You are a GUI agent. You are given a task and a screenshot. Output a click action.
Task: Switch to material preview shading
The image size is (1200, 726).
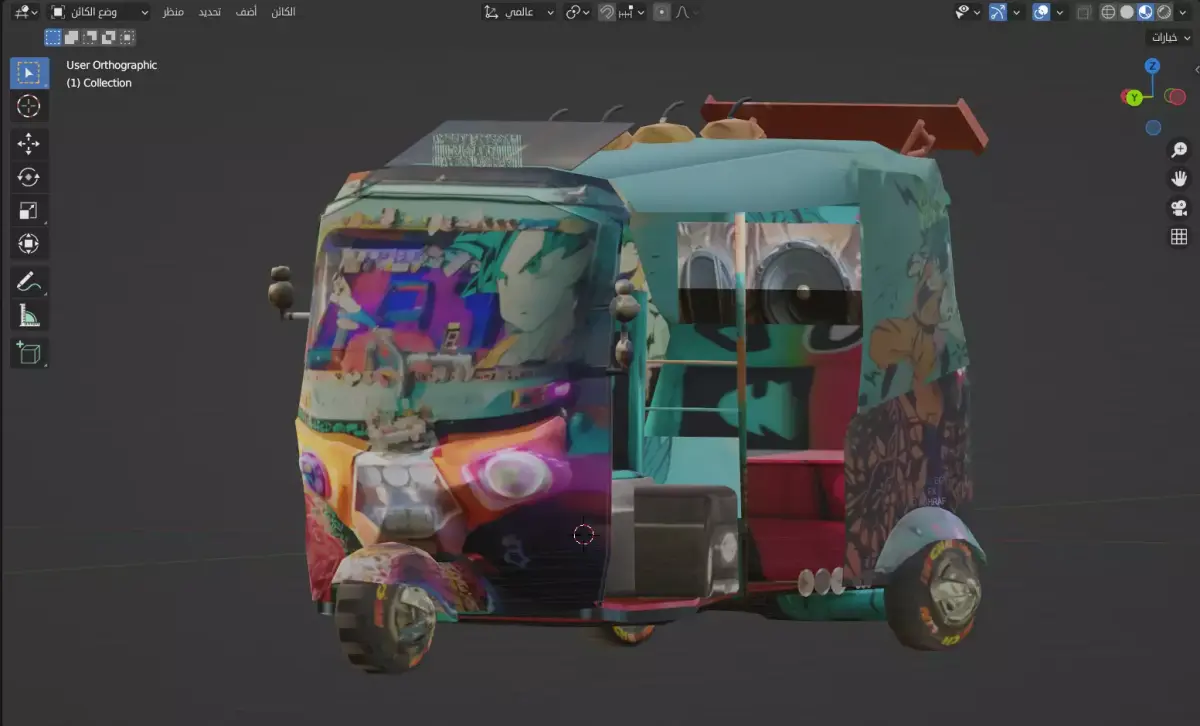(1146, 12)
